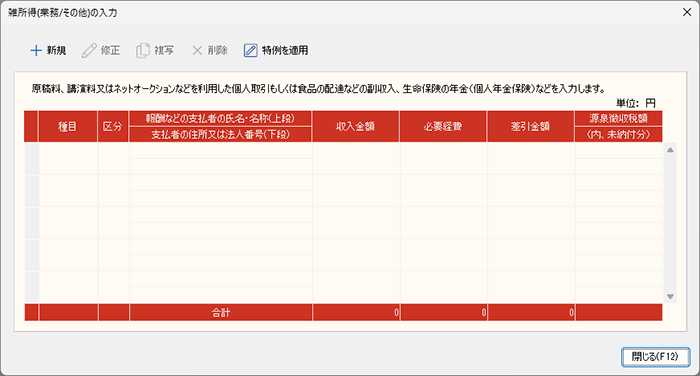Click the first row's 種目 cell

68,159
